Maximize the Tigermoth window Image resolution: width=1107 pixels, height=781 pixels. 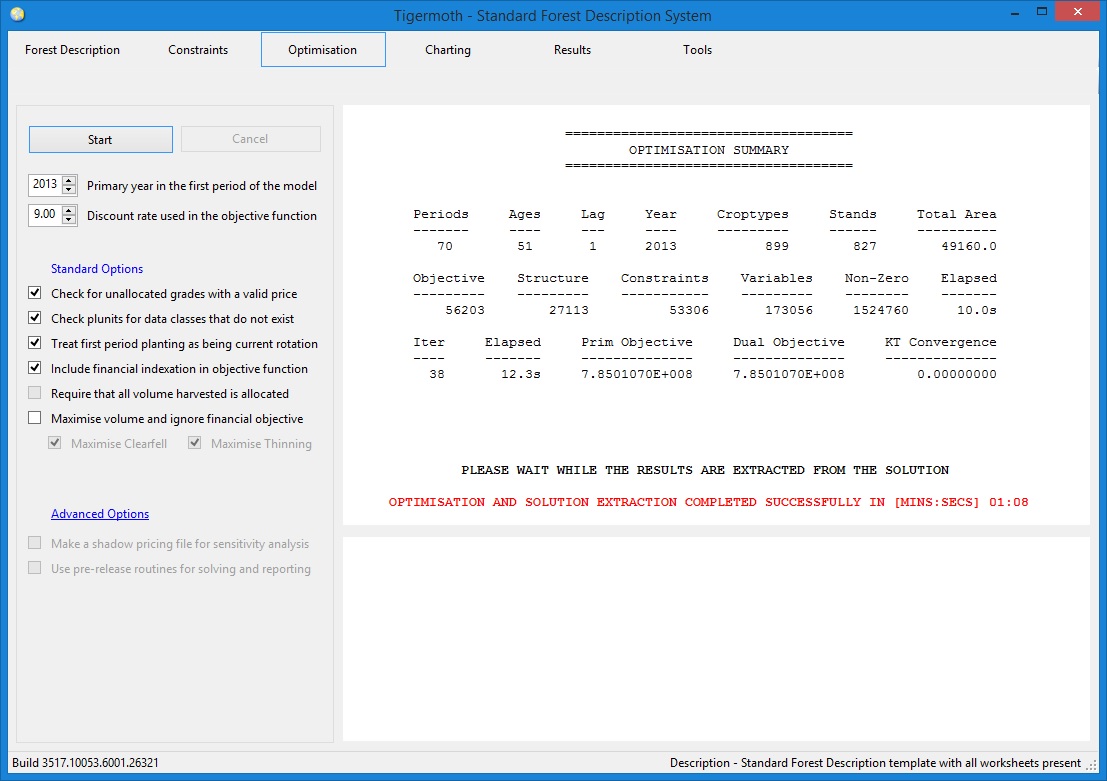click(1041, 12)
